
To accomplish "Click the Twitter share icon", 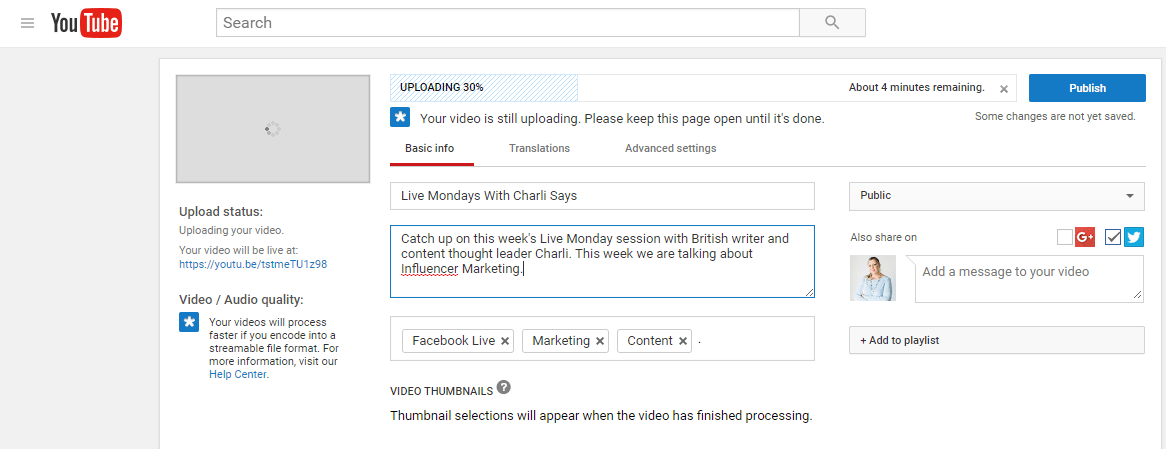I will [1133, 237].
